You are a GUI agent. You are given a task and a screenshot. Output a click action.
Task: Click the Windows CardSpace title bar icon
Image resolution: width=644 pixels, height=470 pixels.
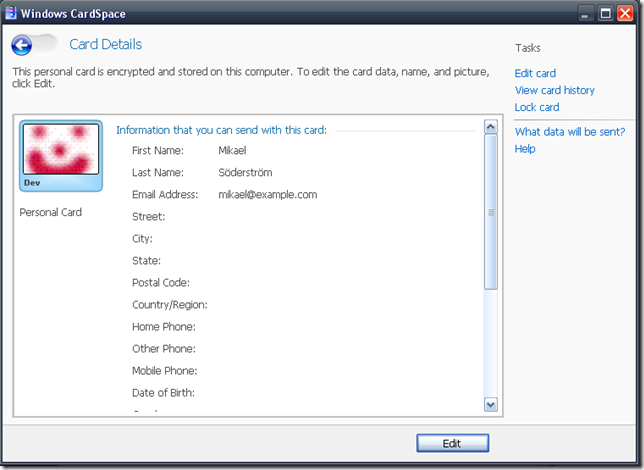pos(11,13)
